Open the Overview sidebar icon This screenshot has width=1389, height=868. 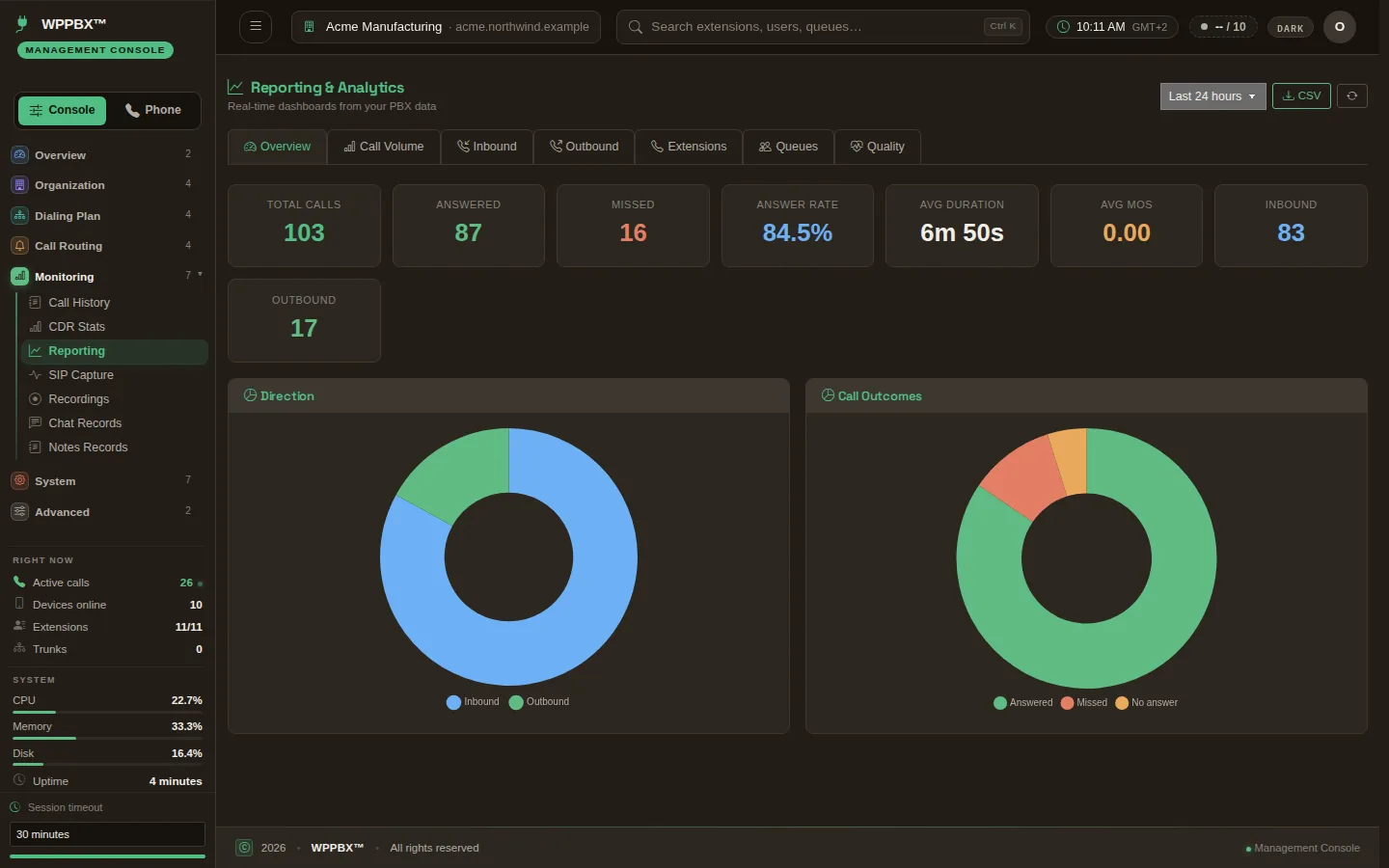pos(19,154)
